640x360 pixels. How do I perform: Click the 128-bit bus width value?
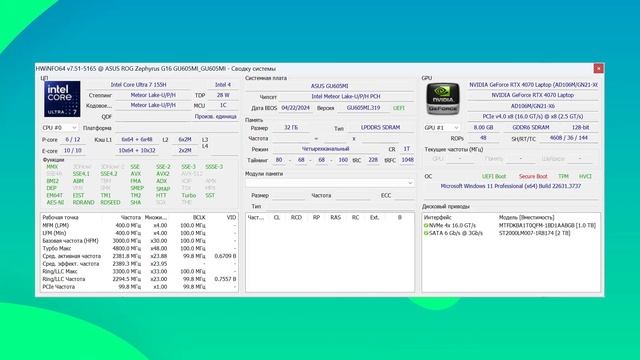pyautogui.click(x=580, y=127)
